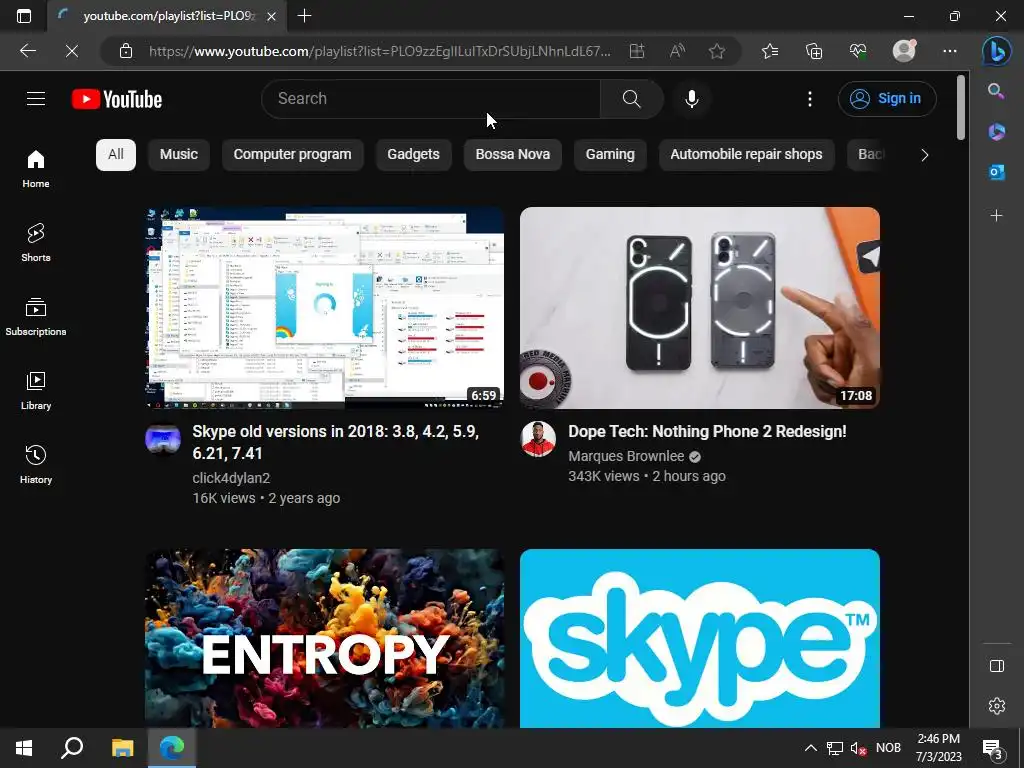Image resolution: width=1024 pixels, height=768 pixels.
Task: Open browser Collections
Action: point(814,51)
